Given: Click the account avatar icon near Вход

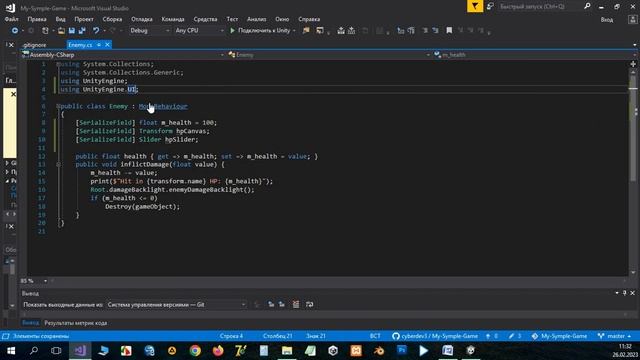Looking at the screenshot, I should pos(632,20).
